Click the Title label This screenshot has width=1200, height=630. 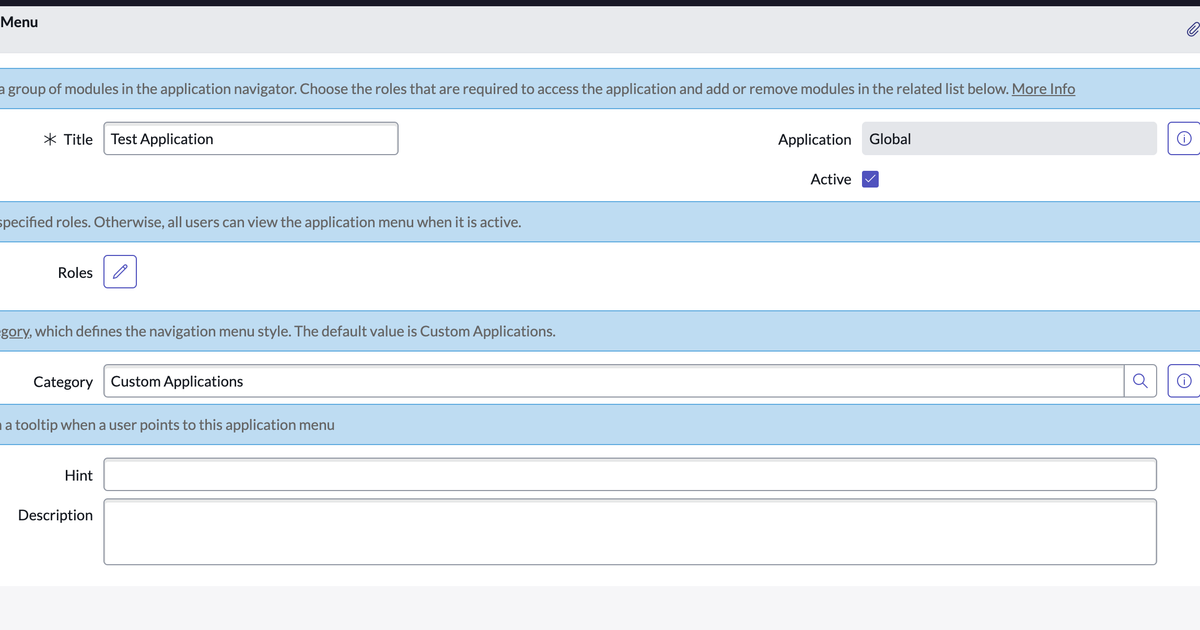click(x=78, y=139)
